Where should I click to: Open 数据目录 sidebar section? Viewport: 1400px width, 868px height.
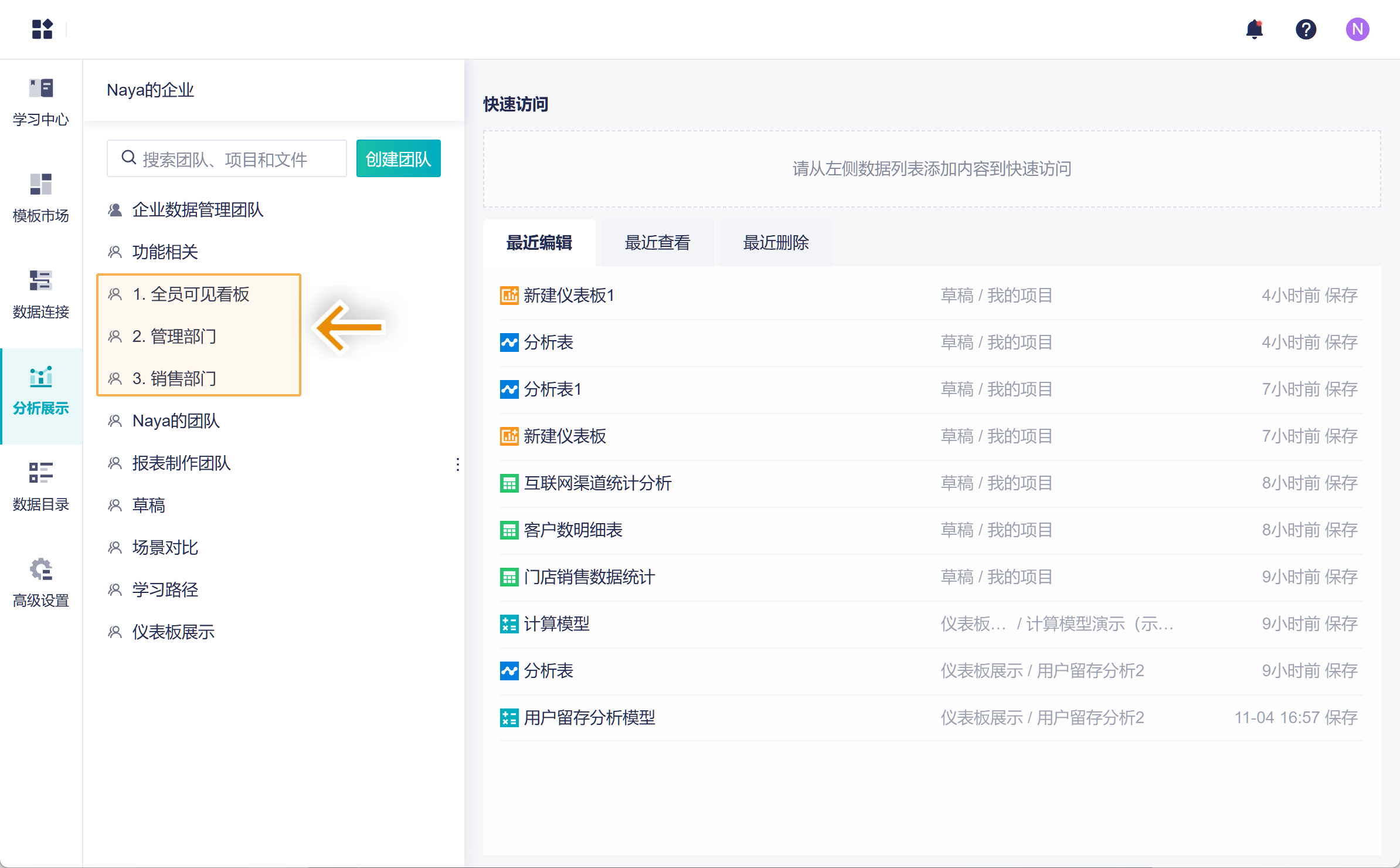click(41, 487)
